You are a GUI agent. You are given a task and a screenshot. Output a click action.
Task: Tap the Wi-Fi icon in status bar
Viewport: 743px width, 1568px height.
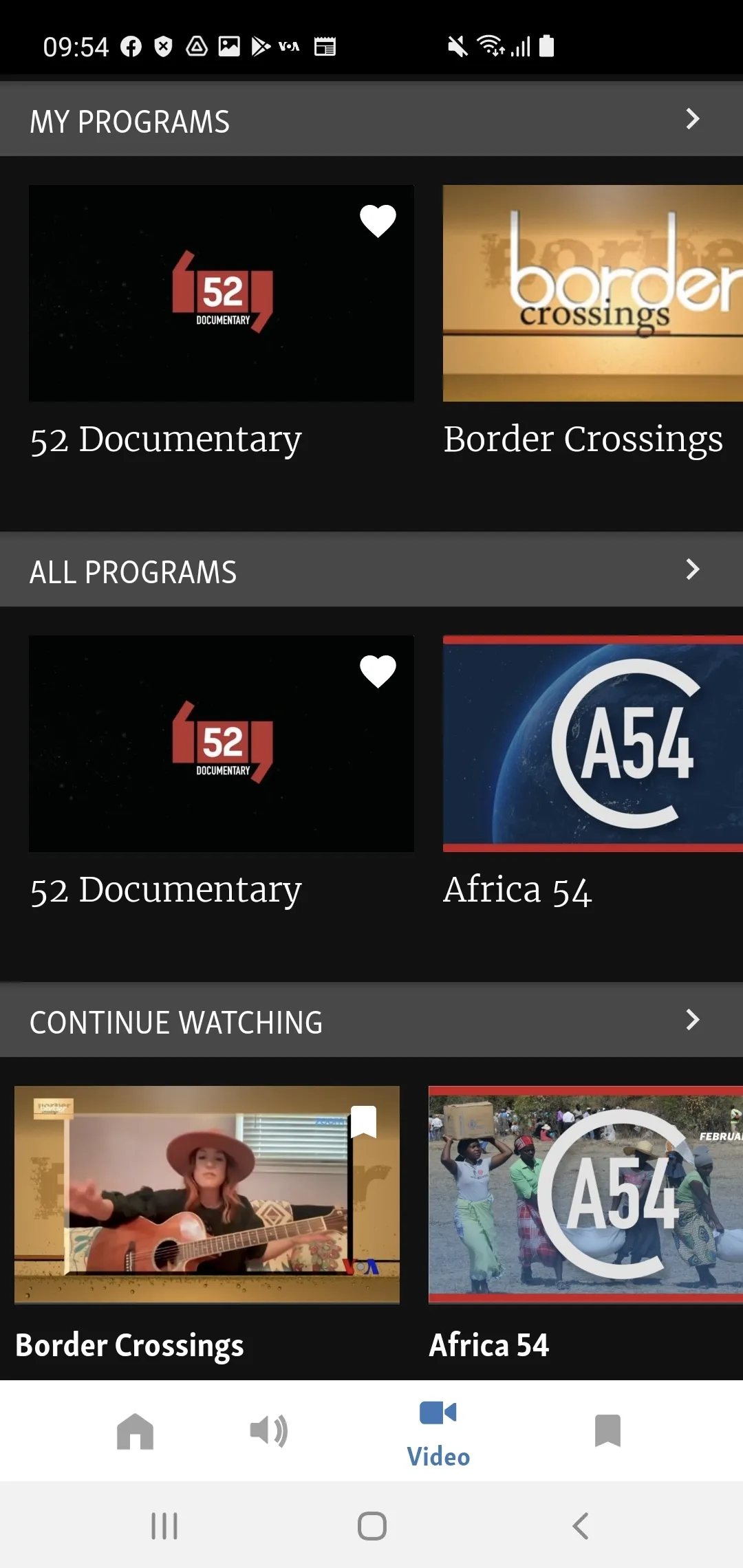pyautogui.click(x=491, y=45)
